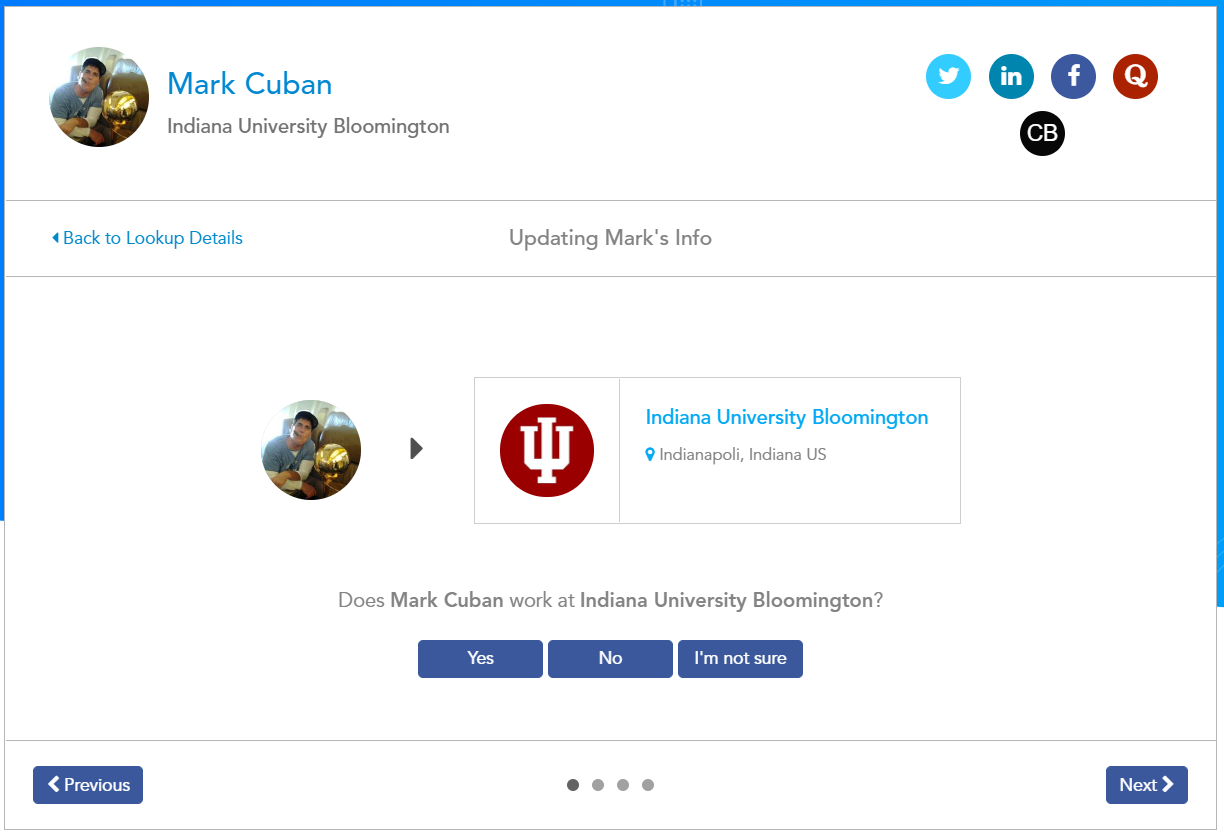Answer Yes to the work question

coord(480,659)
